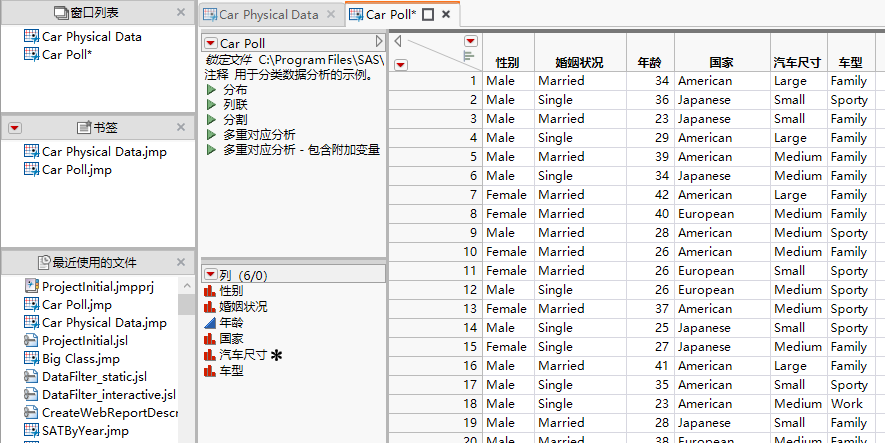Collapse table panel with right arrow

[379, 42]
